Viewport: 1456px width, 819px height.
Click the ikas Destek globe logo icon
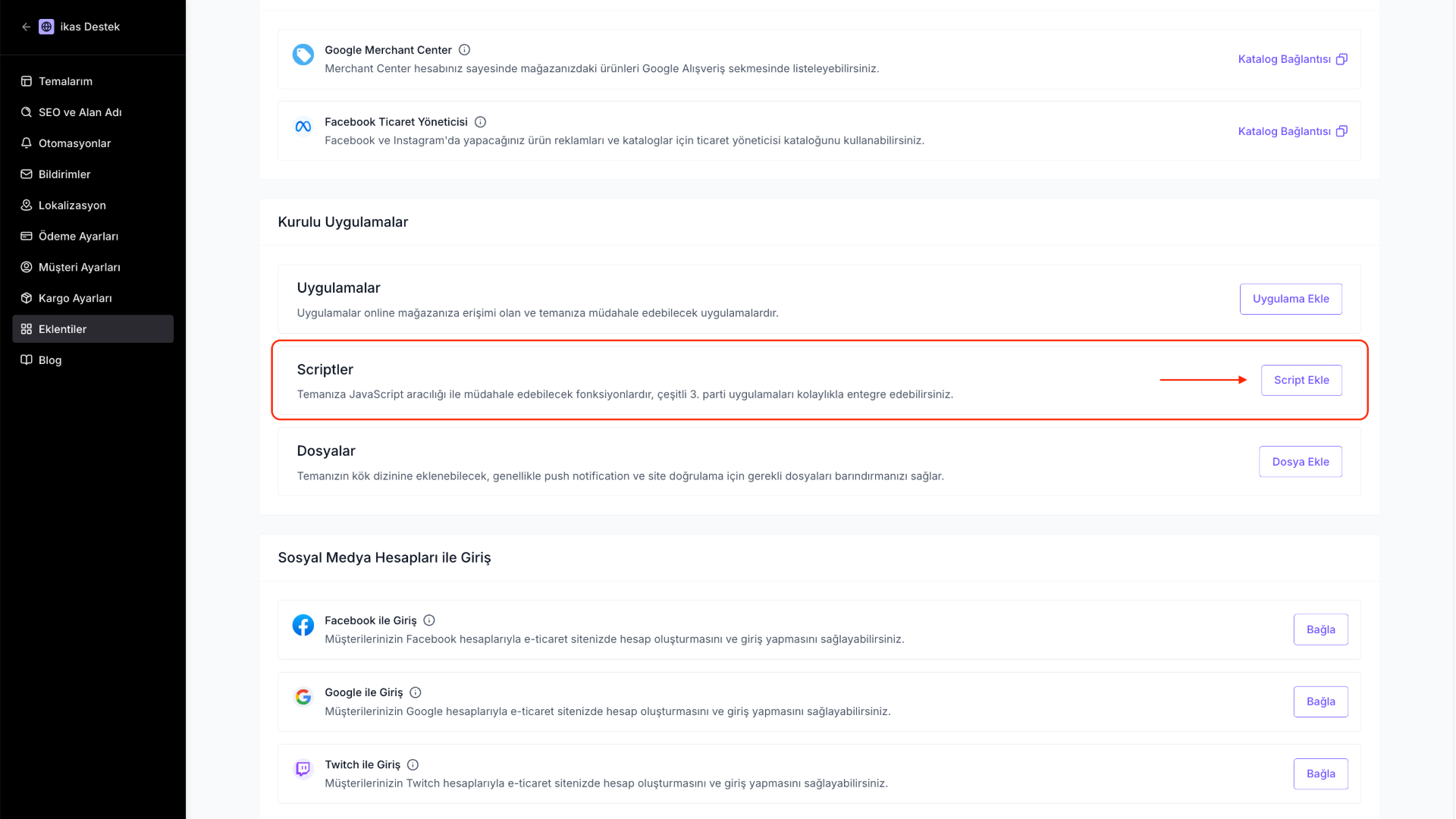click(x=46, y=27)
